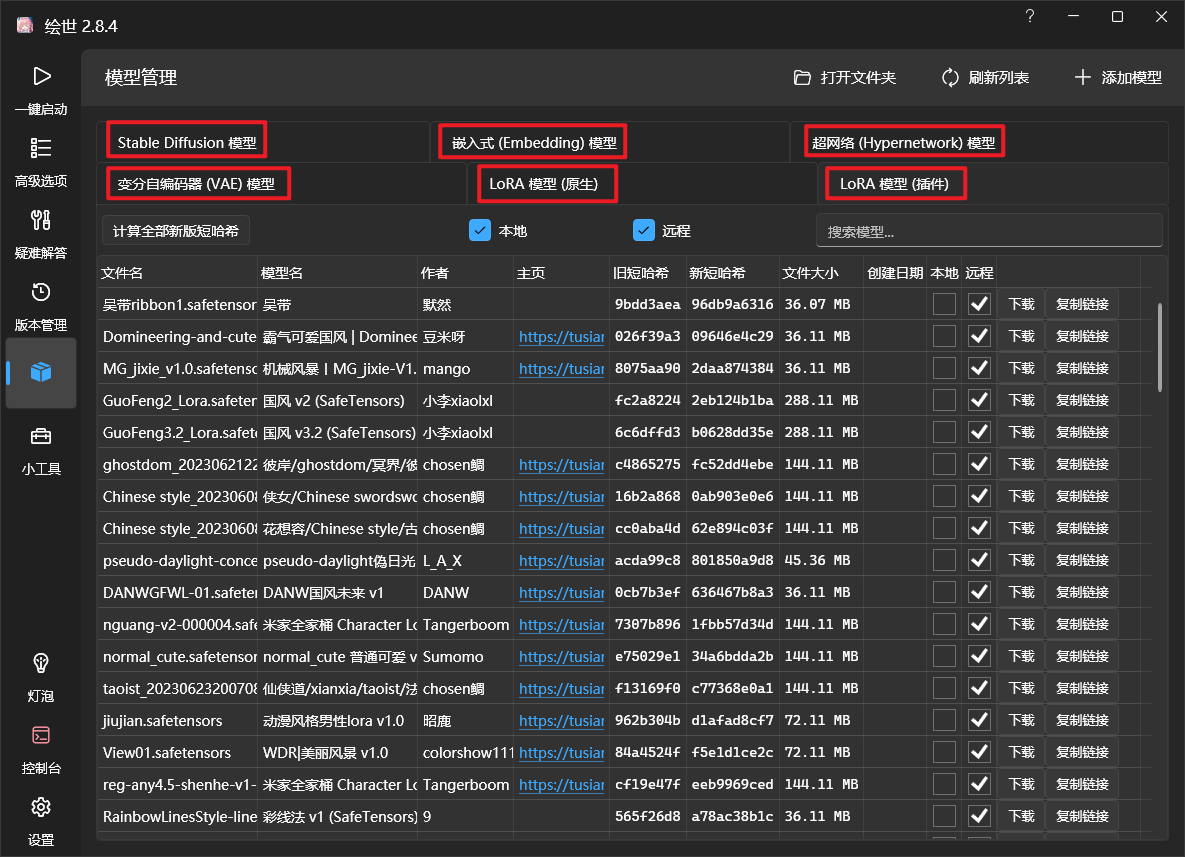
Task: Open 版本管理 version management in sidebar
Action: (x=41, y=307)
